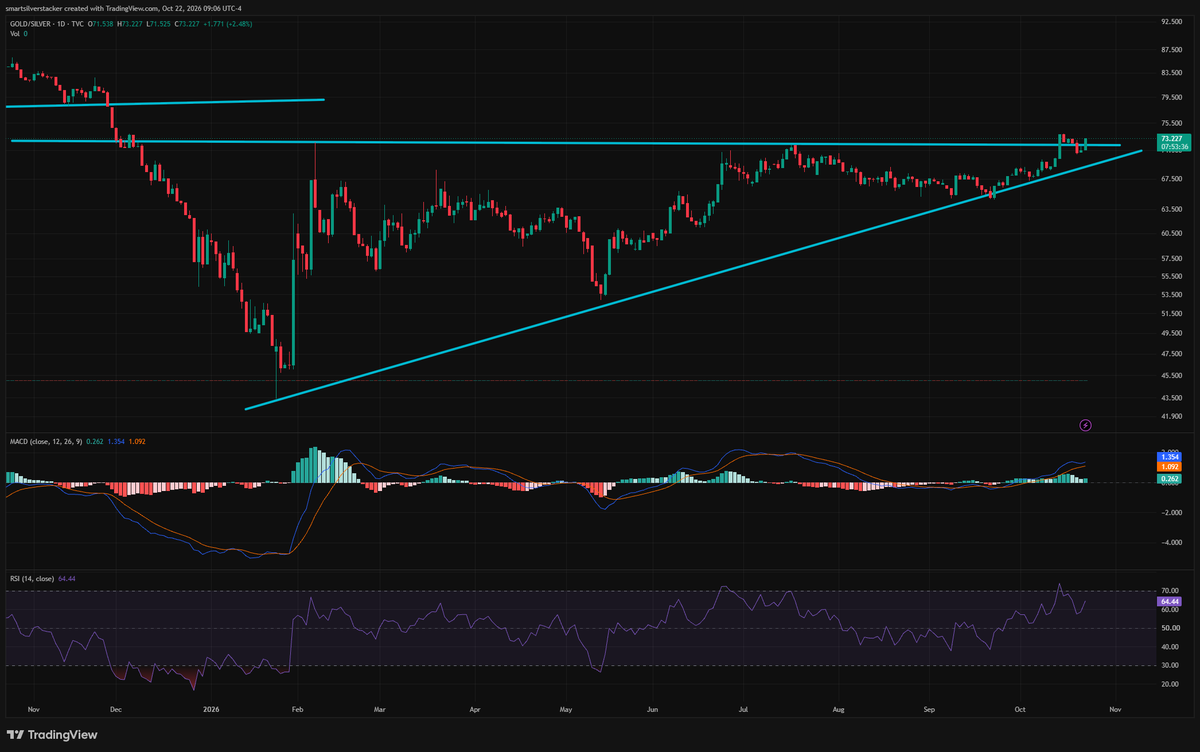Click the Jul label on the time axis

pyautogui.click(x=744, y=709)
